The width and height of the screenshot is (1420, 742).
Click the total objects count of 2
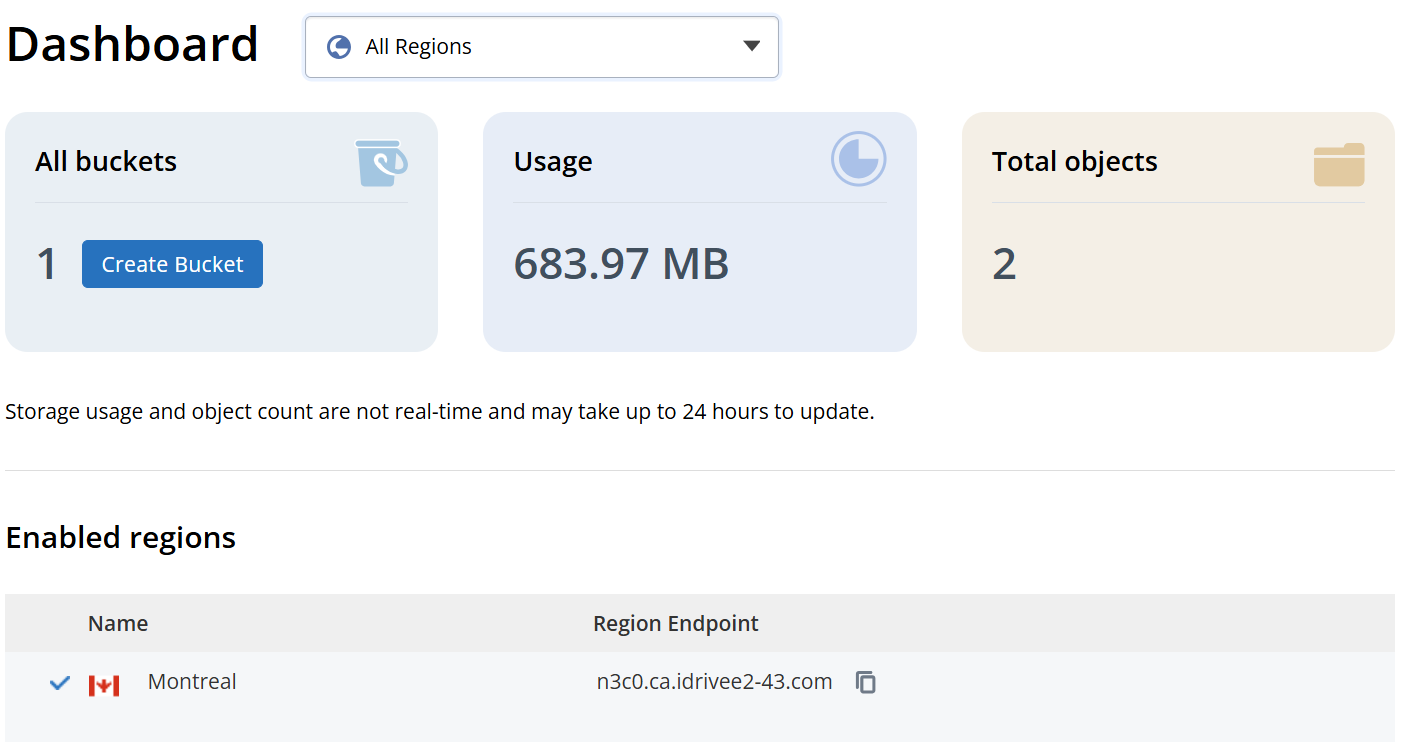pyautogui.click(x=1004, y=264)
